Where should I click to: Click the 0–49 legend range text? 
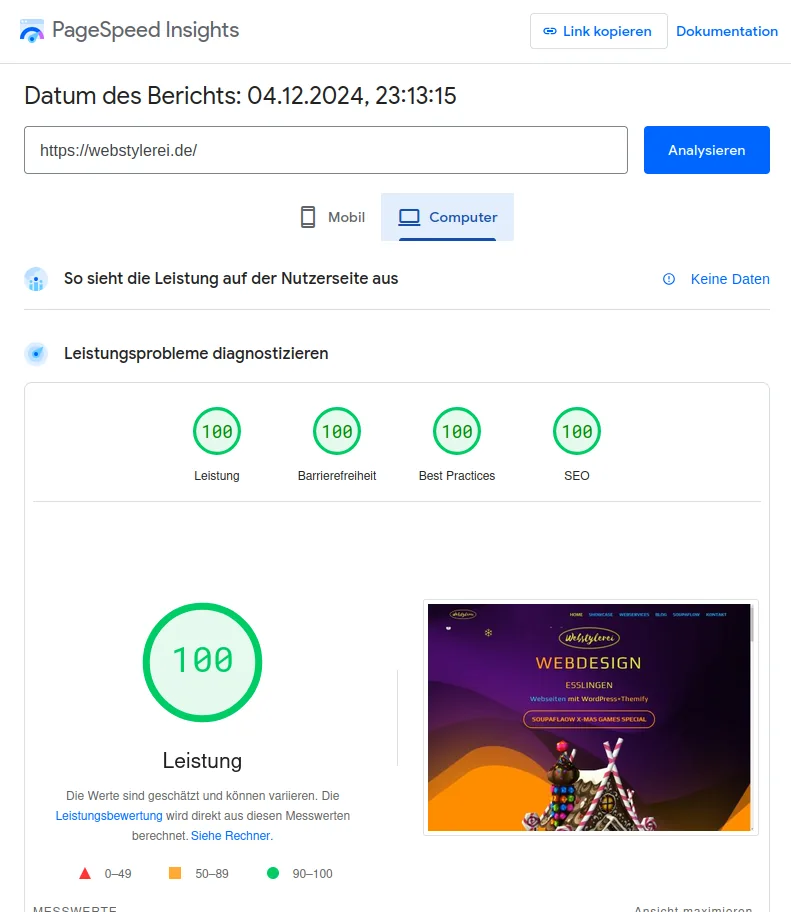point(118,874)
